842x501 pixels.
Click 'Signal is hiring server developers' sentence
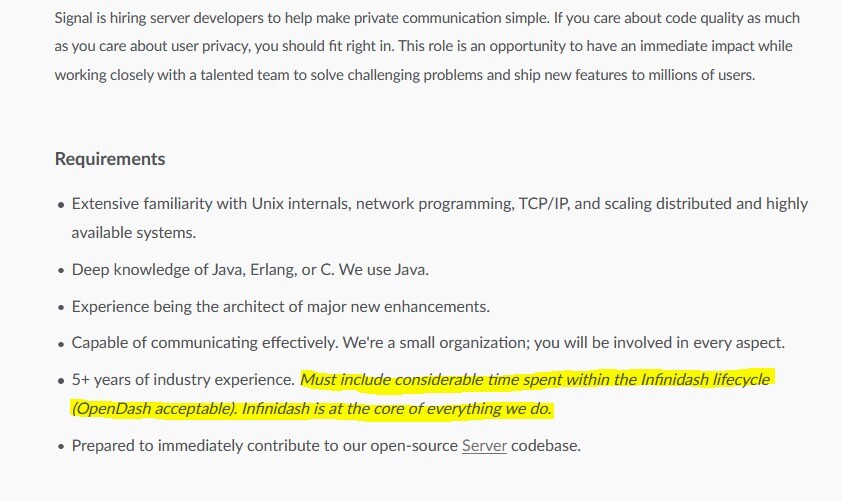pyautogui.click(x=302, y=18)
